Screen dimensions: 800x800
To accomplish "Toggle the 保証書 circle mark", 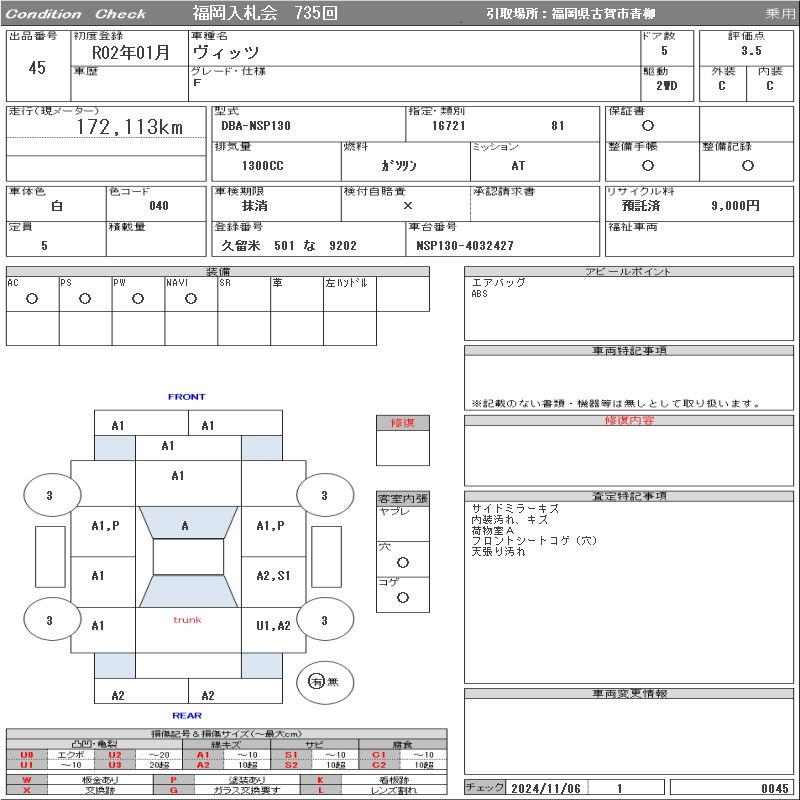I will click(x=648, y=126).
